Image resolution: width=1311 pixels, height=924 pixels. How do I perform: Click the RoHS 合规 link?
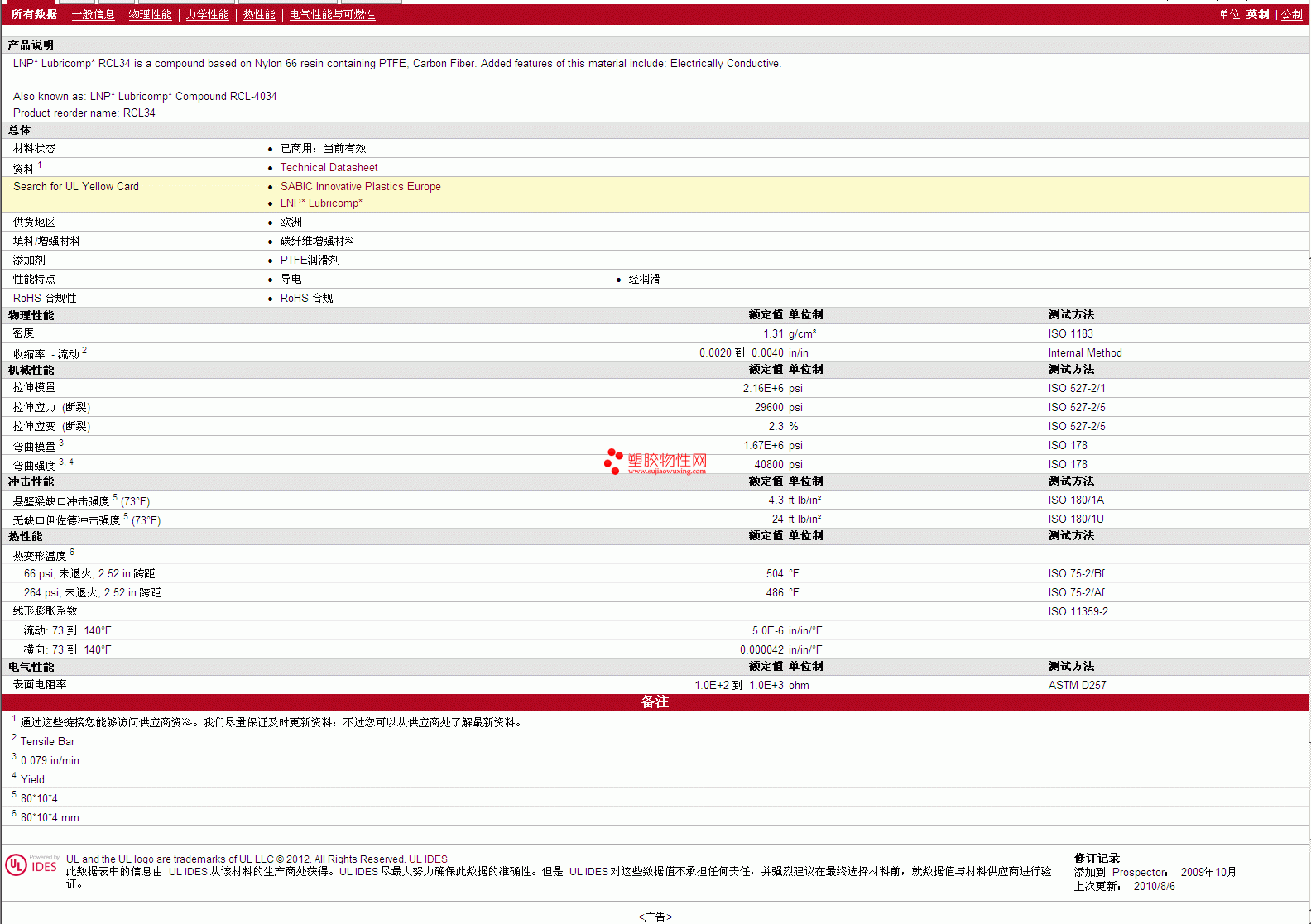tap(306, 299)
